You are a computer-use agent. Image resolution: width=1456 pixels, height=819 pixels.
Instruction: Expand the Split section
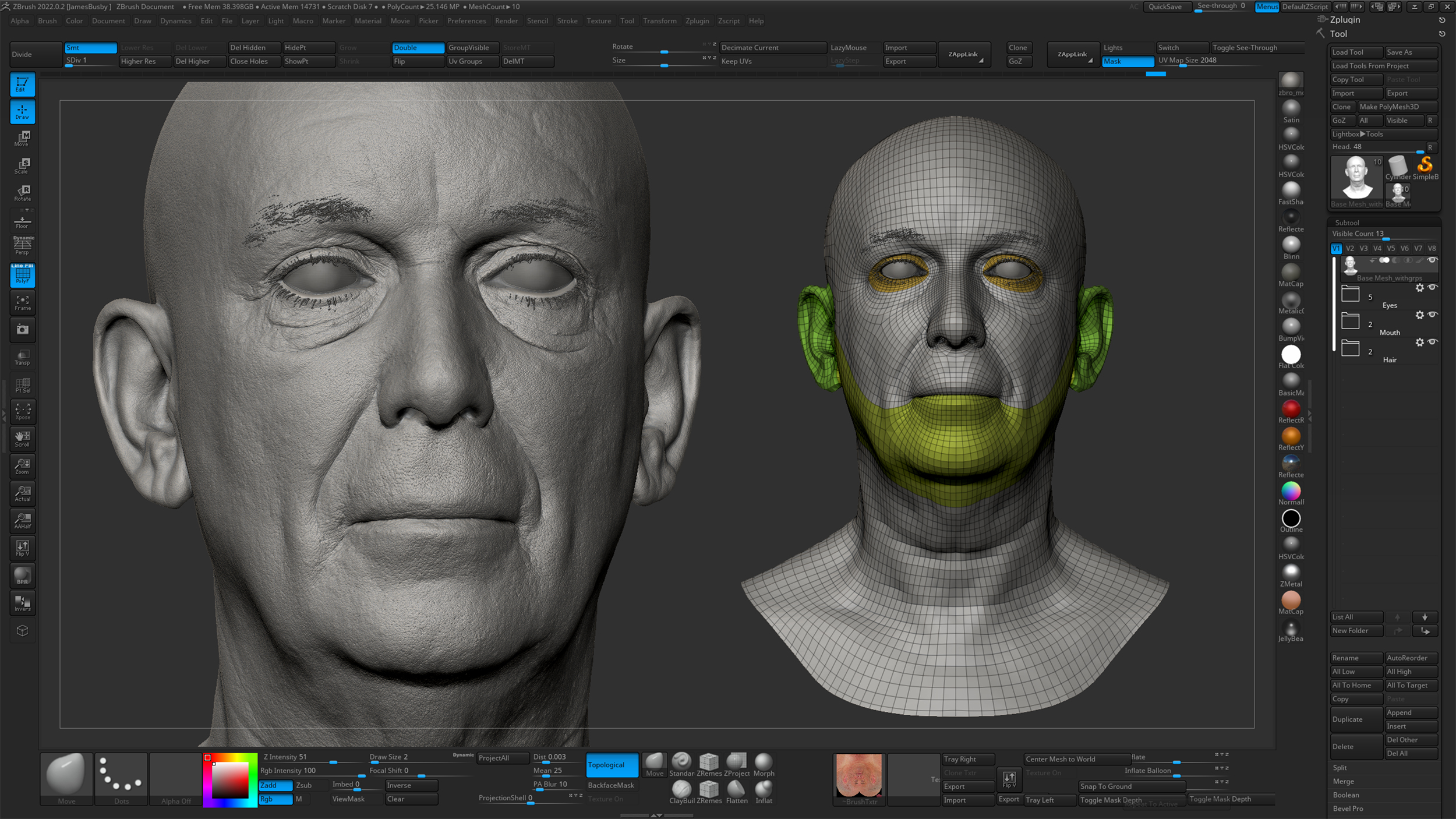(1340, 768)
